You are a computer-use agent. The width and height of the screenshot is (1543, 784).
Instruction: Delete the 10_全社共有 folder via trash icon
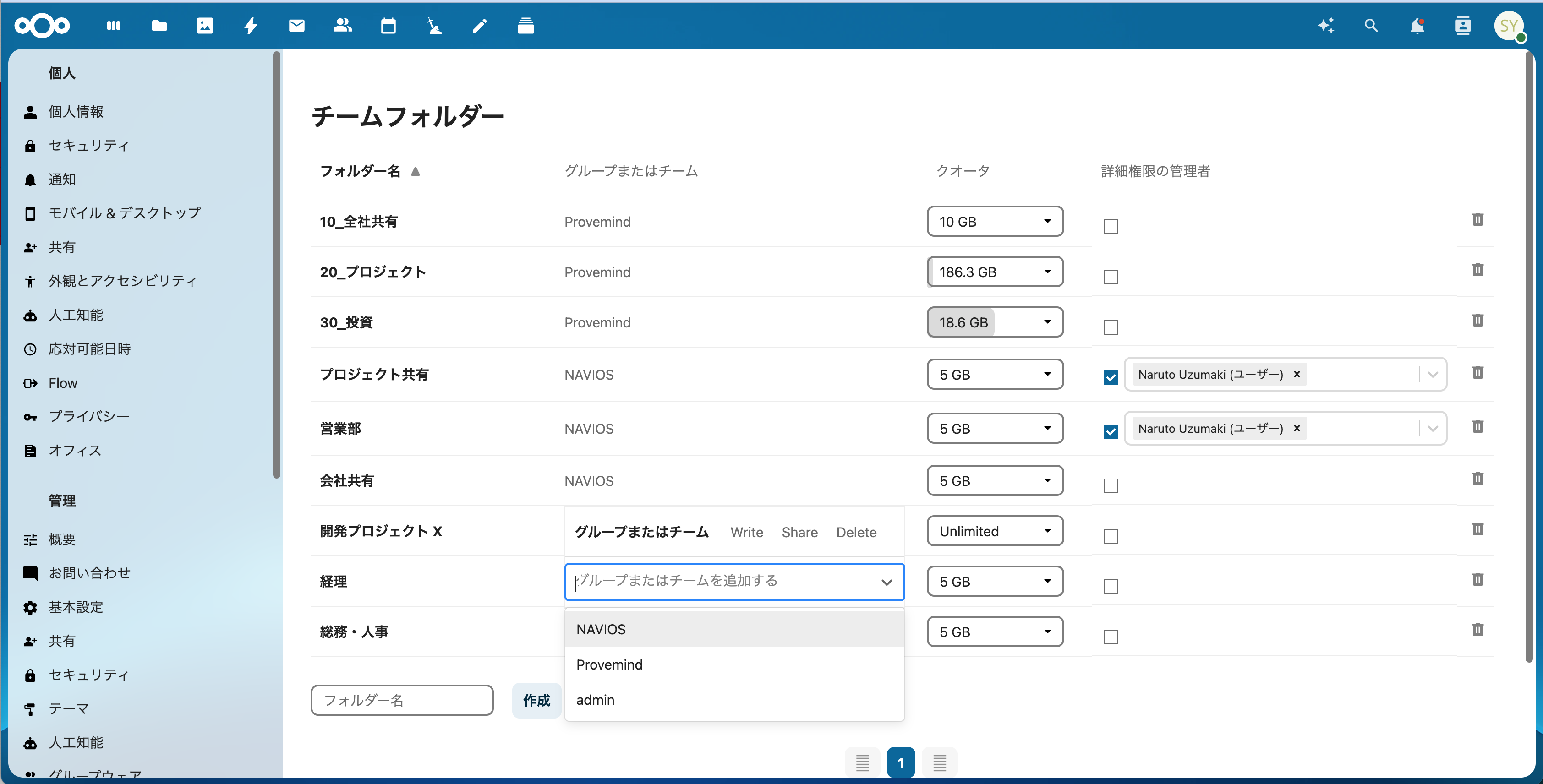1477,220
